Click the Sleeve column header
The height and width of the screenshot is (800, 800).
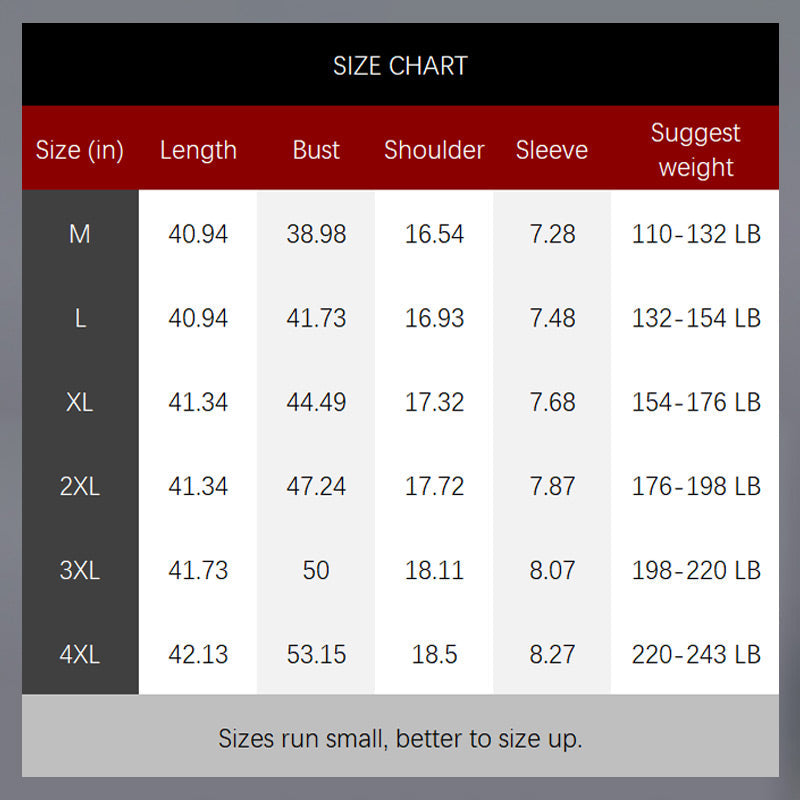(x=552, y=150)
